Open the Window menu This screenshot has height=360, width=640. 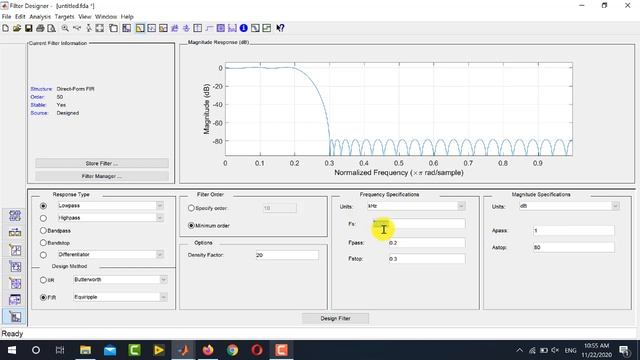pyautogui.click(x=106, y=17)
